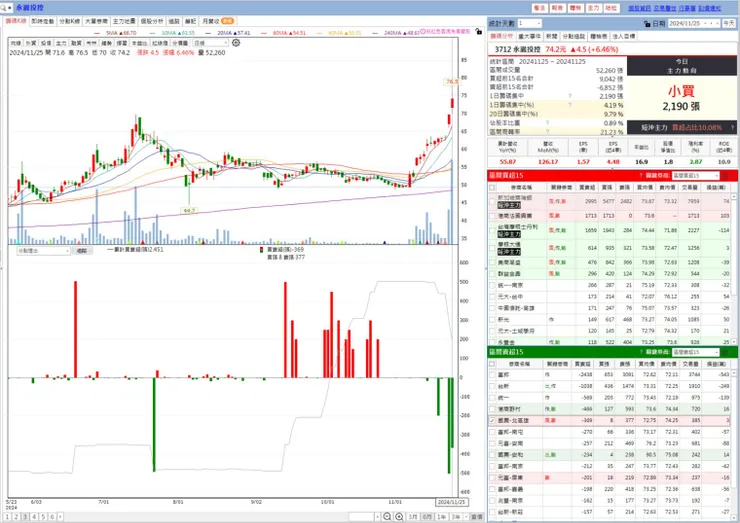Open the dropdown arrow after page button 6
Image resolution: width=740 pixels, height=523 pixels.
coord(60,517)
